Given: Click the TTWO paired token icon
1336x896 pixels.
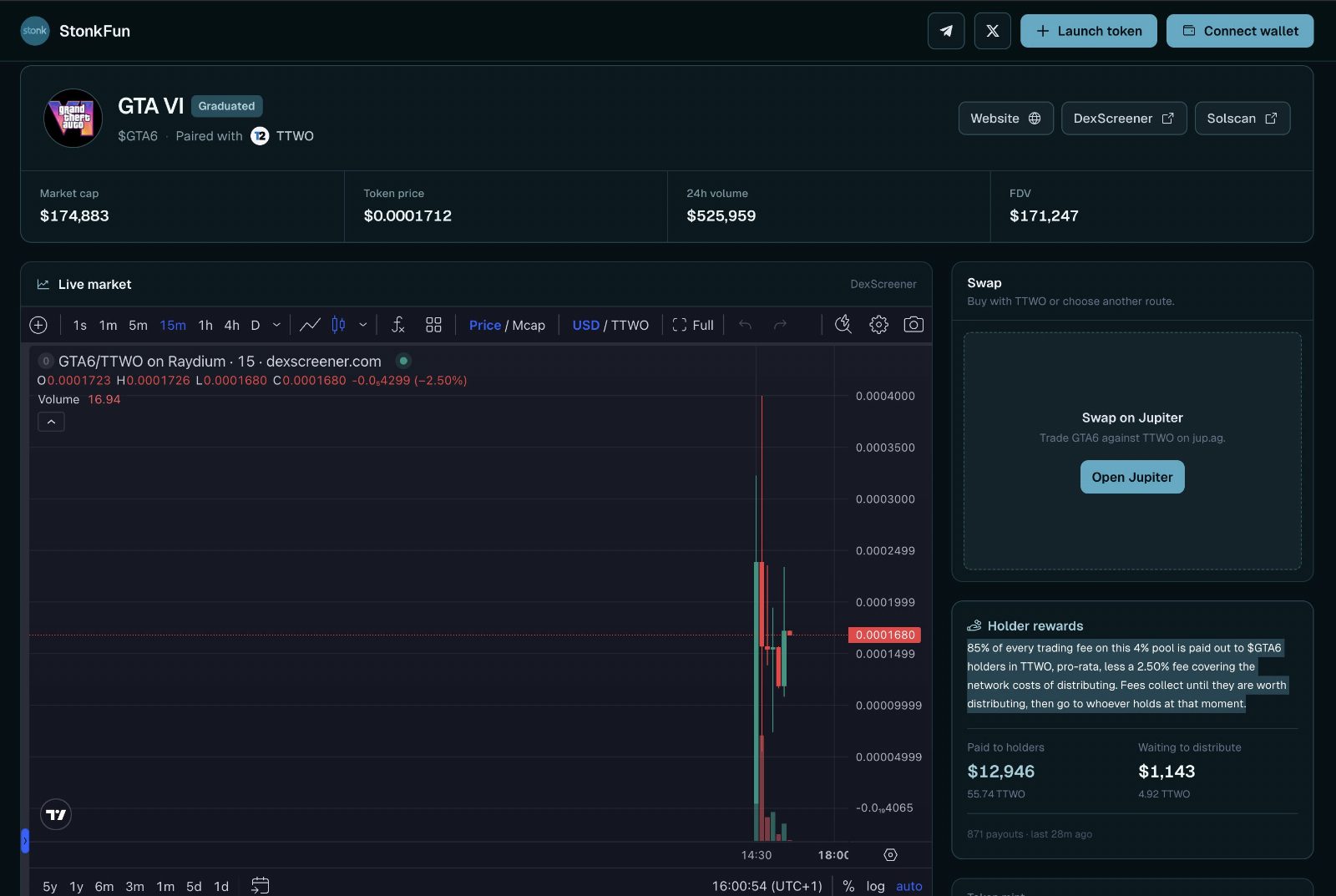Looking at the screenshot, I should click(260, 136).
